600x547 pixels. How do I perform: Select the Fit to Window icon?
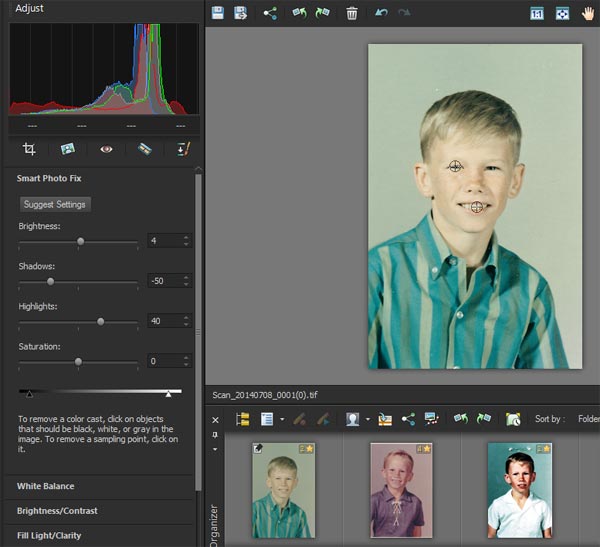[x=562, y=14]
